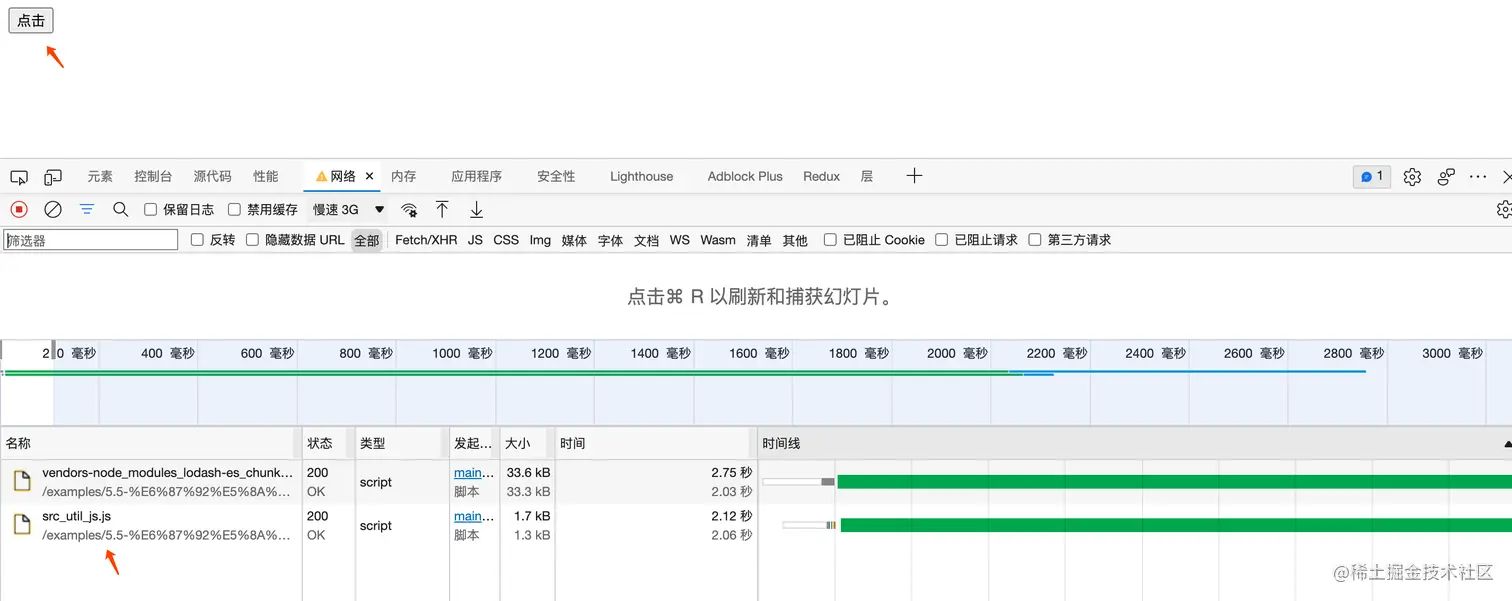1512x601 pixels.
Task: Open the 慢速 3G throttling dropdown
Action: point(348,209)
